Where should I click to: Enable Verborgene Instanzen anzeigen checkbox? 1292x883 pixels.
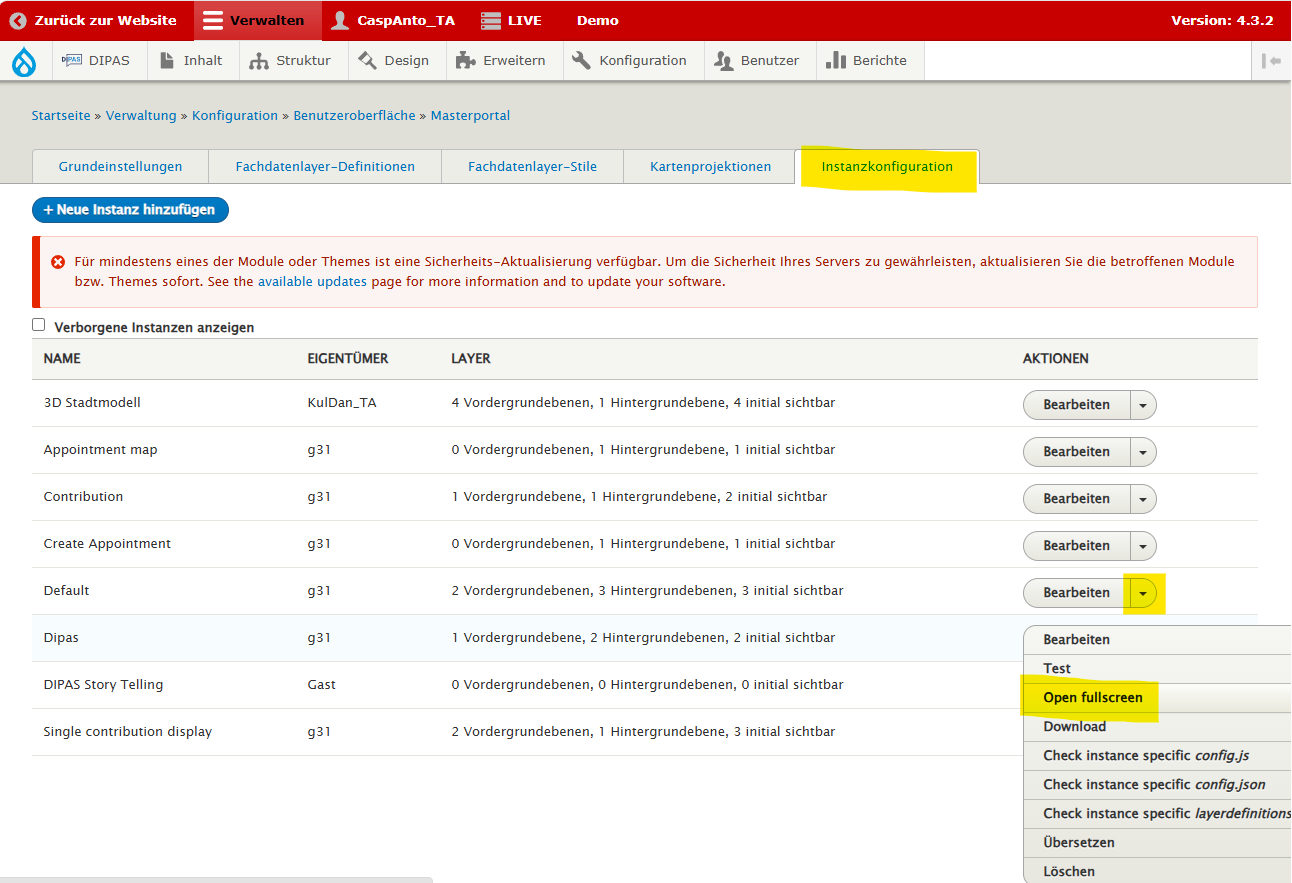(39, 325)
